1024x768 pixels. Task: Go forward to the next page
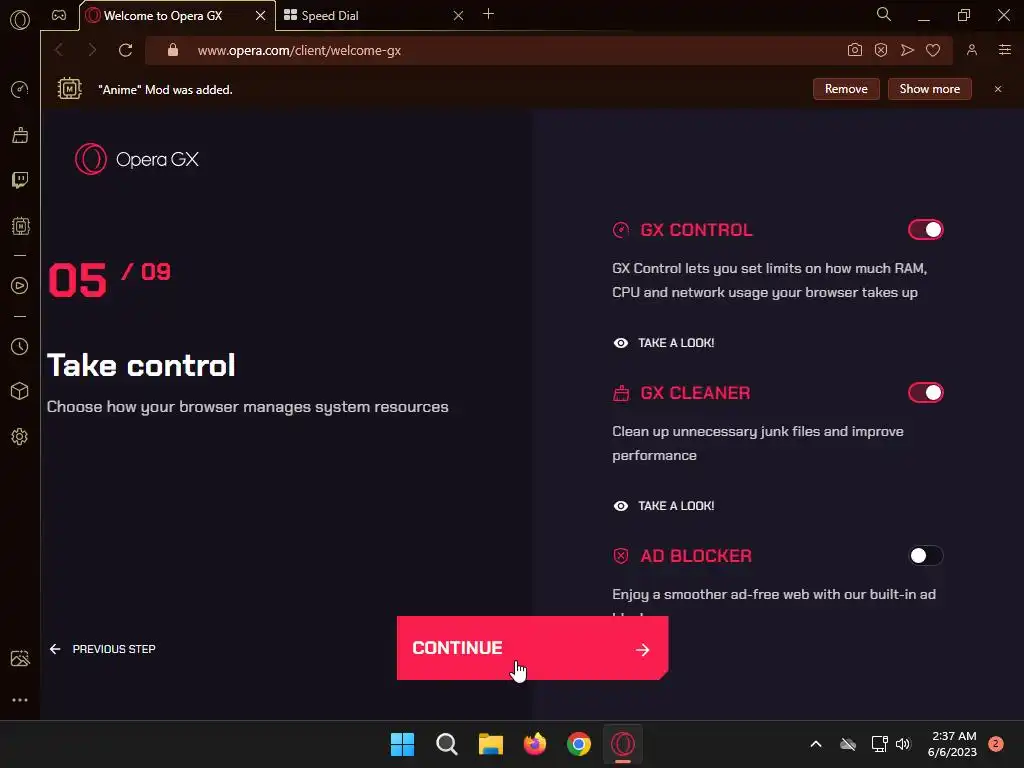91,50
